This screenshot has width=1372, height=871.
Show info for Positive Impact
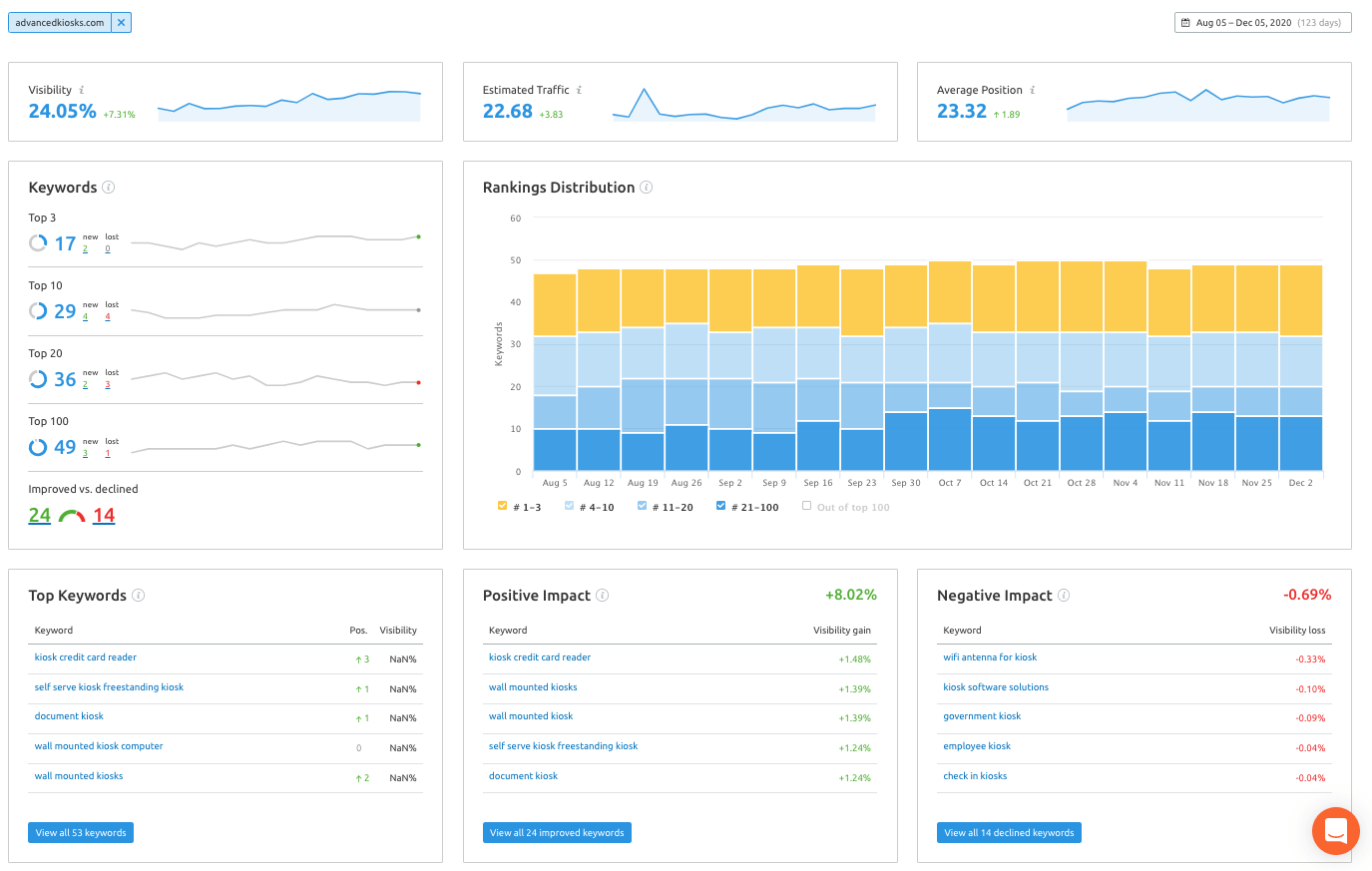coord(603,596)
